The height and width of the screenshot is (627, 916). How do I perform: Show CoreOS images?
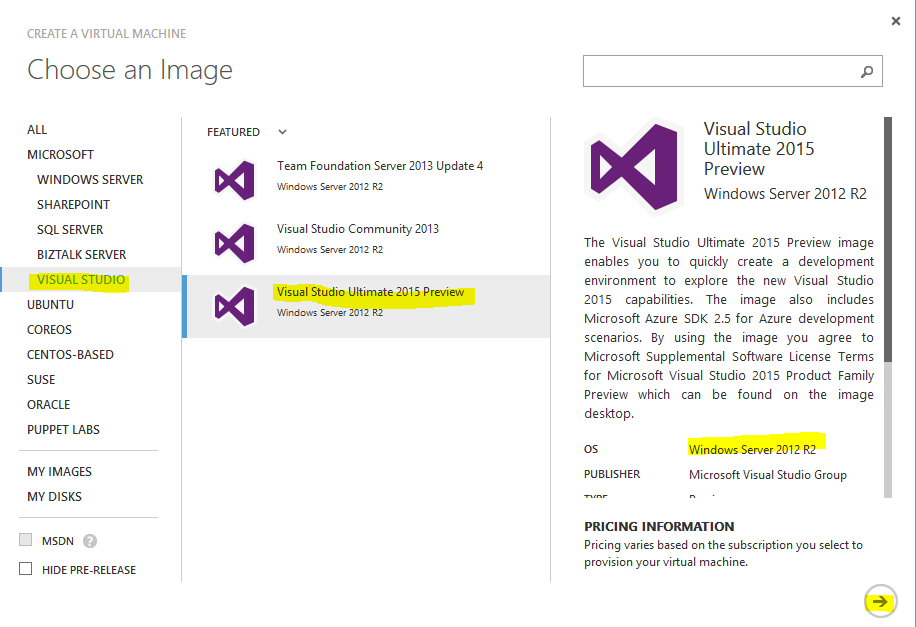(x=49, y=330)
